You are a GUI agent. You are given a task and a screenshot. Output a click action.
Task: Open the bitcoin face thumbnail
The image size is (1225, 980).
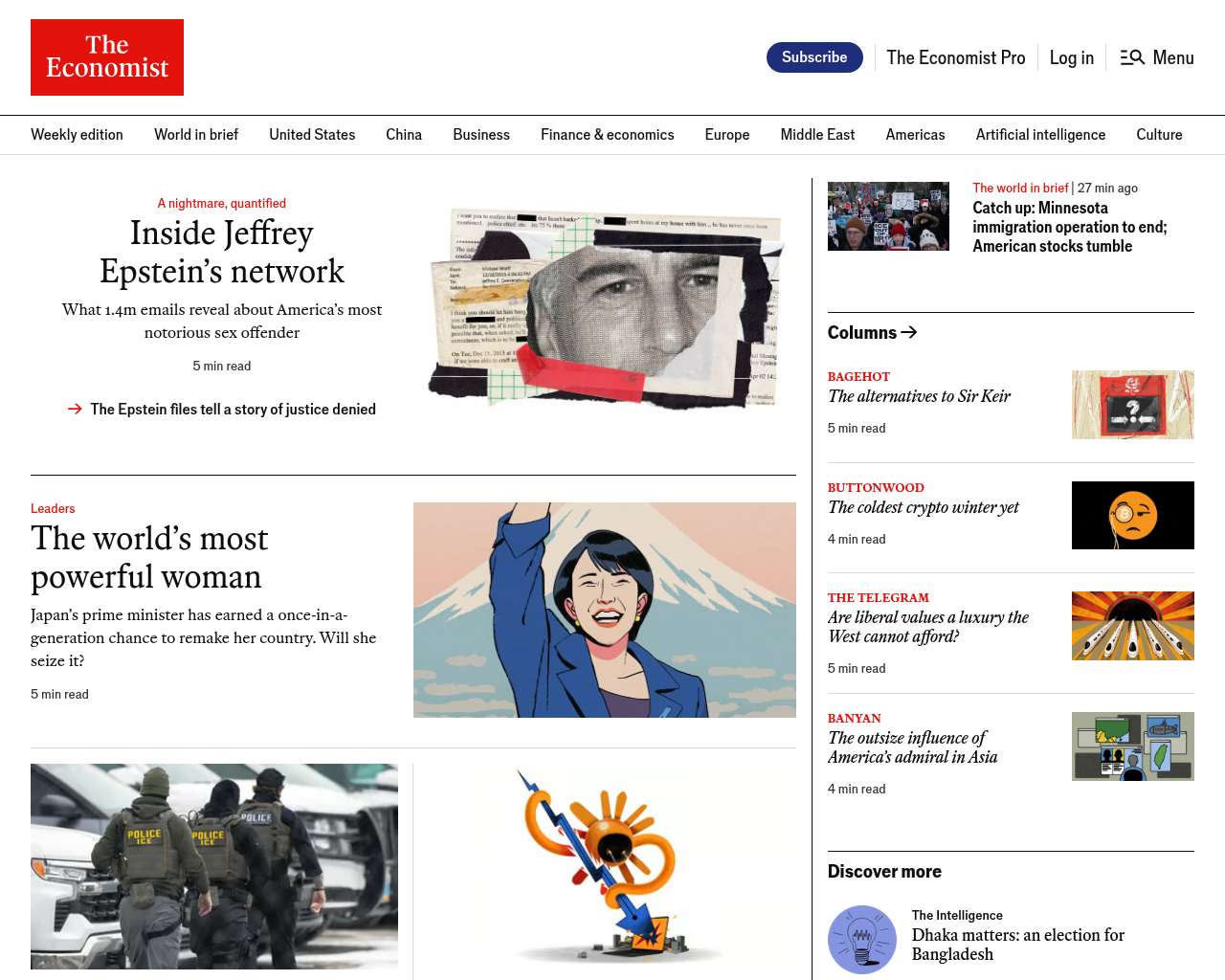click(1133, 515)
